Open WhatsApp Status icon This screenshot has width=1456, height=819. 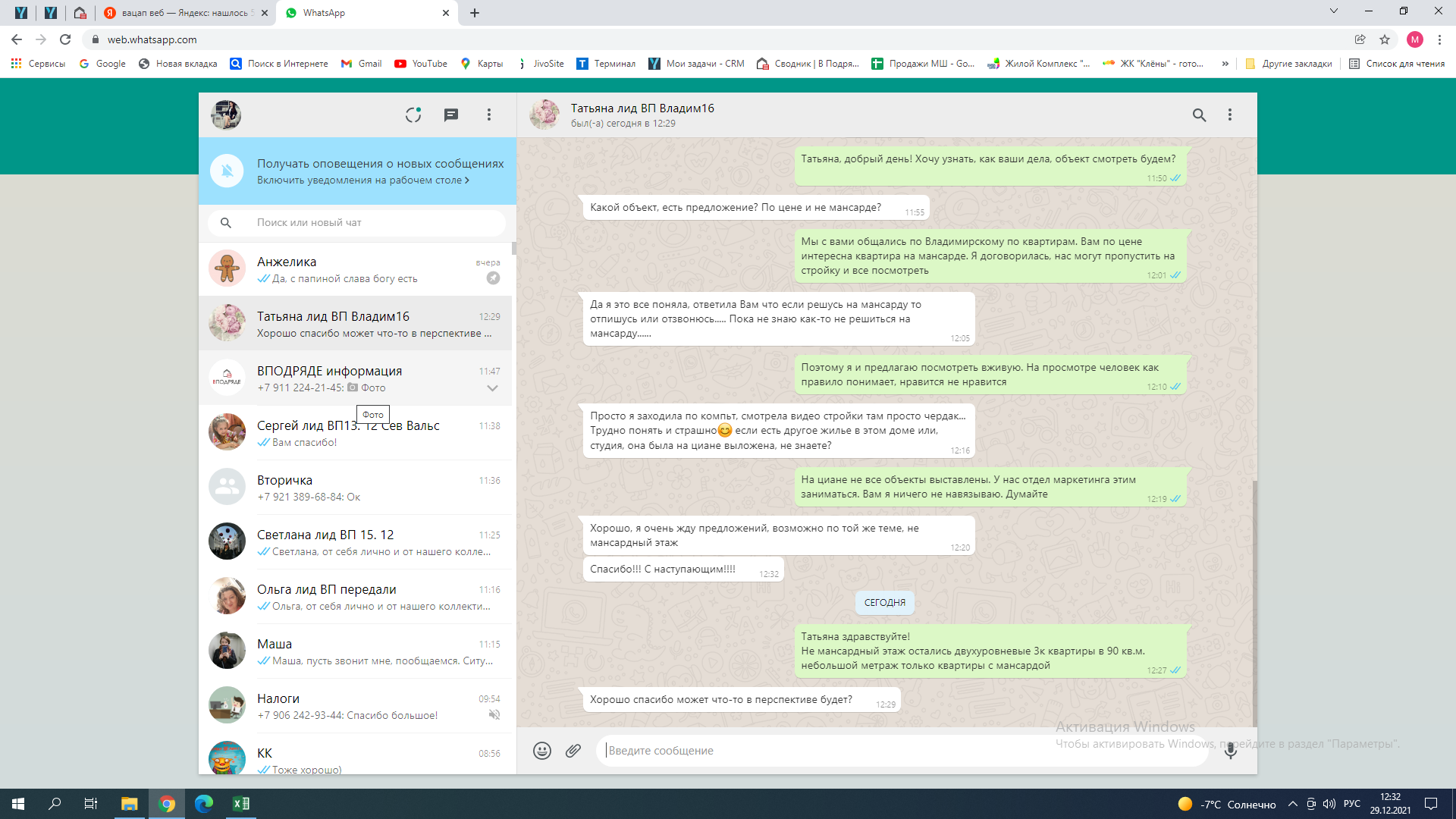pos(413,115)
